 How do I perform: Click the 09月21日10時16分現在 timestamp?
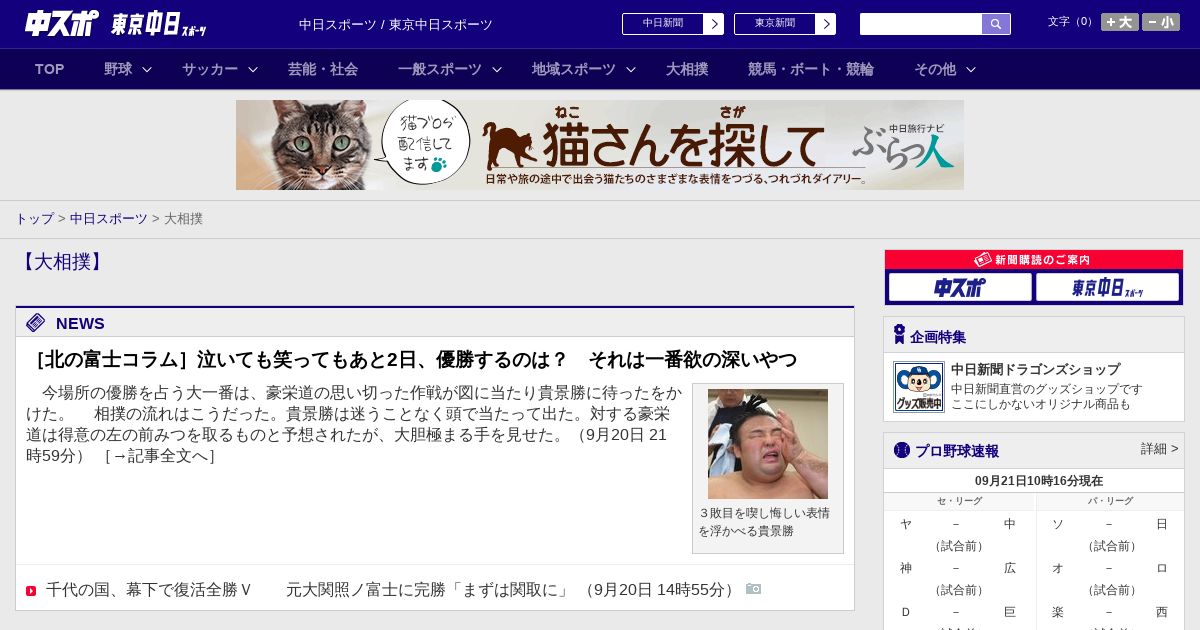pyautogui.click(x=1039, y=481)
